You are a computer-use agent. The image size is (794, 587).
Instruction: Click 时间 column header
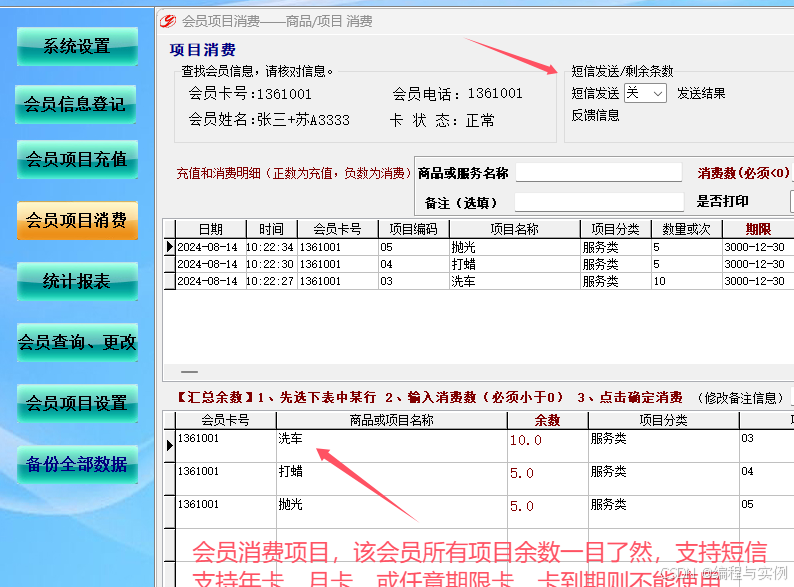point(271,229)
